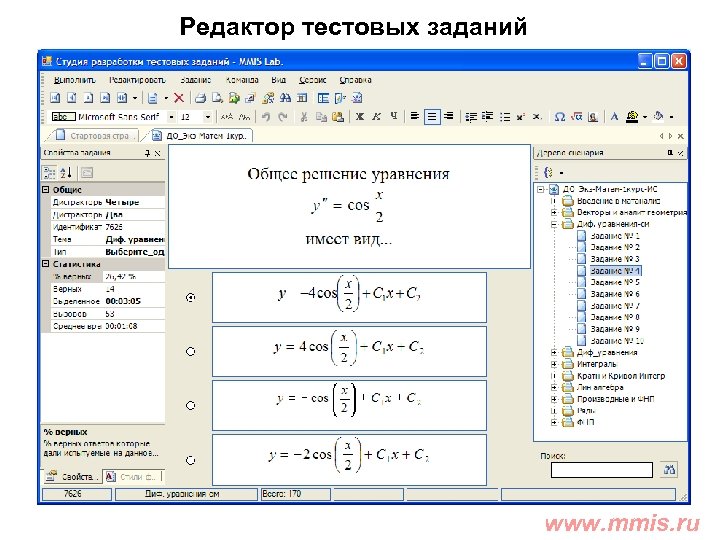Select Задание № 1 in the tree
Viewport: 720px width, 540px height.
click(614, 236)
